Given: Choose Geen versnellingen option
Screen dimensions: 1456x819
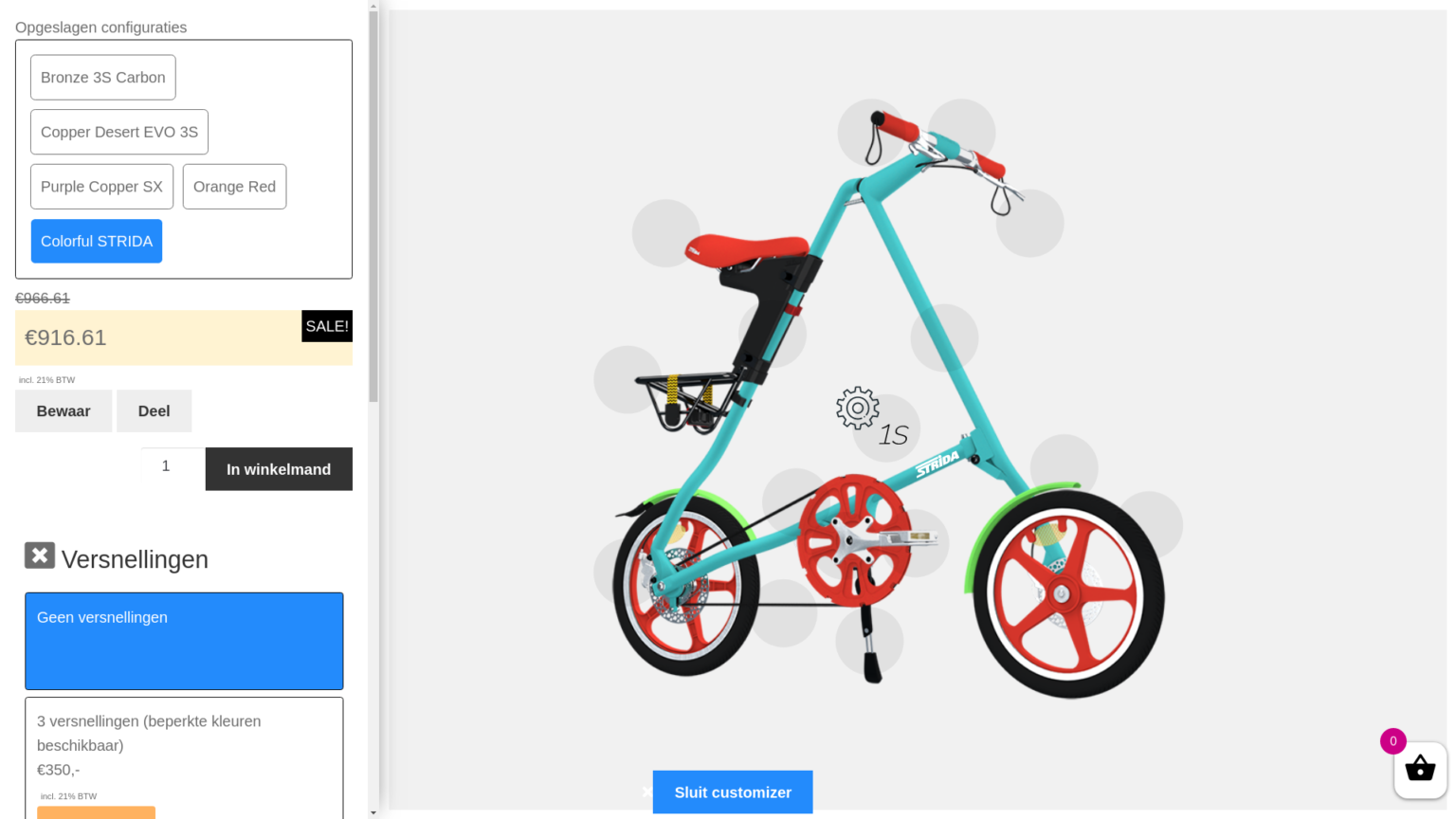Looking at the screenshot, I should [x=184, y=641].
